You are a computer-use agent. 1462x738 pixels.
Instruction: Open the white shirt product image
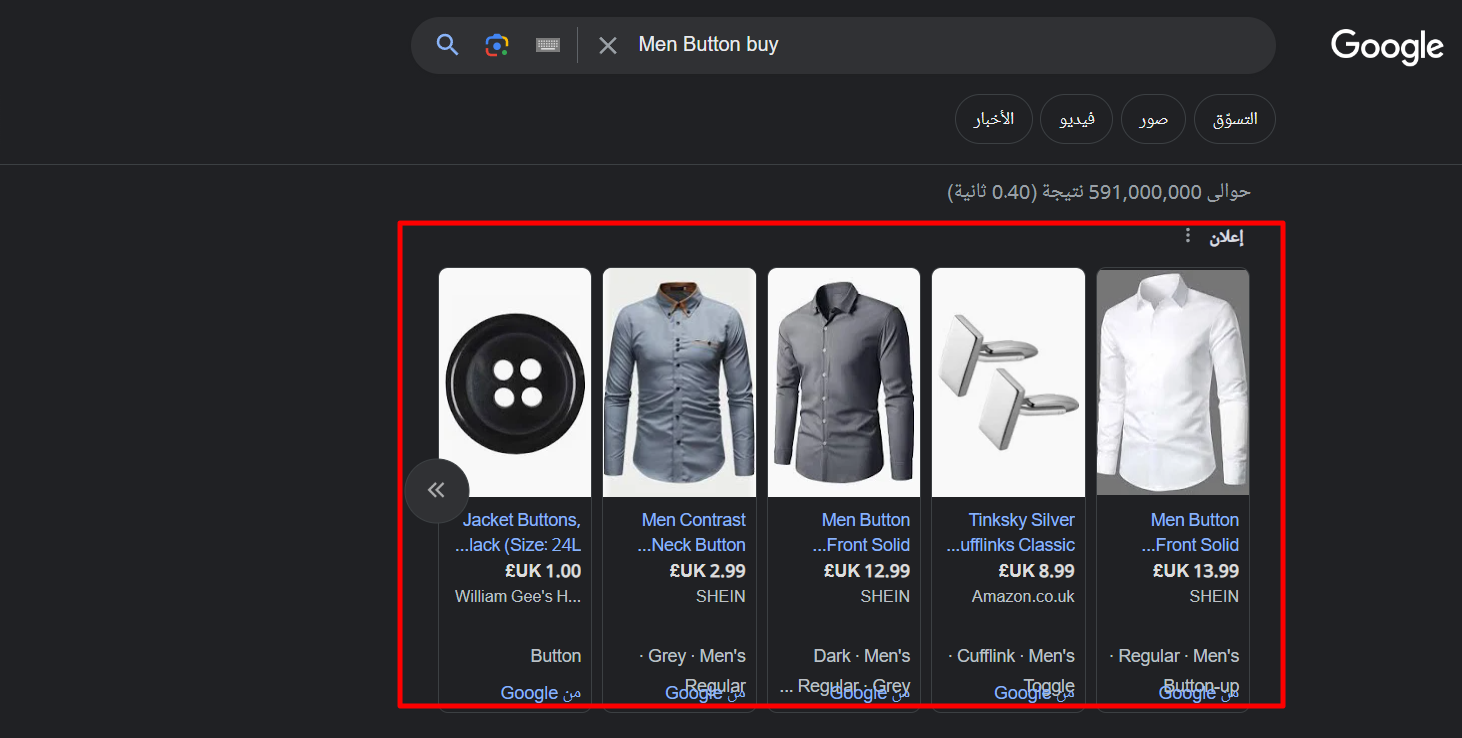1173,382
